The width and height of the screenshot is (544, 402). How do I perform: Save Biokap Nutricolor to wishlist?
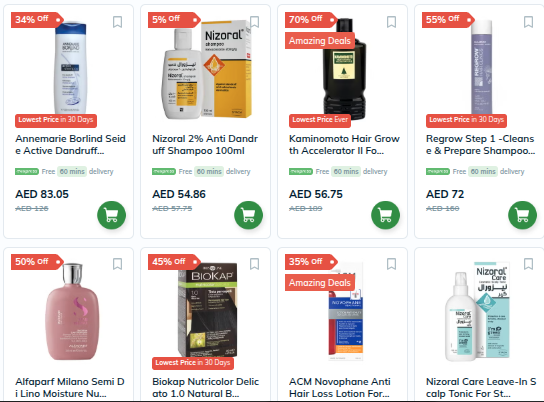254,264
